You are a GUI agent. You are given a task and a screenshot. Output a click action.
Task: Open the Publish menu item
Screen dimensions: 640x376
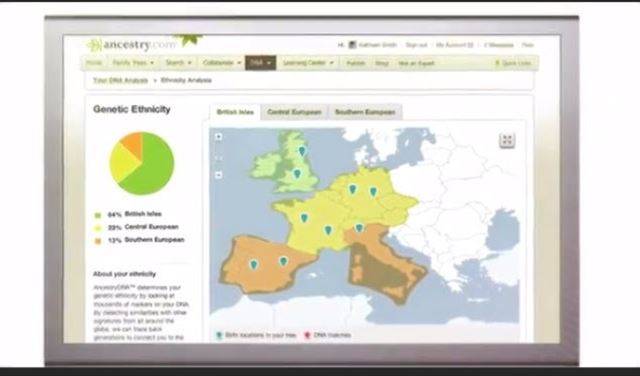point(356,63)
